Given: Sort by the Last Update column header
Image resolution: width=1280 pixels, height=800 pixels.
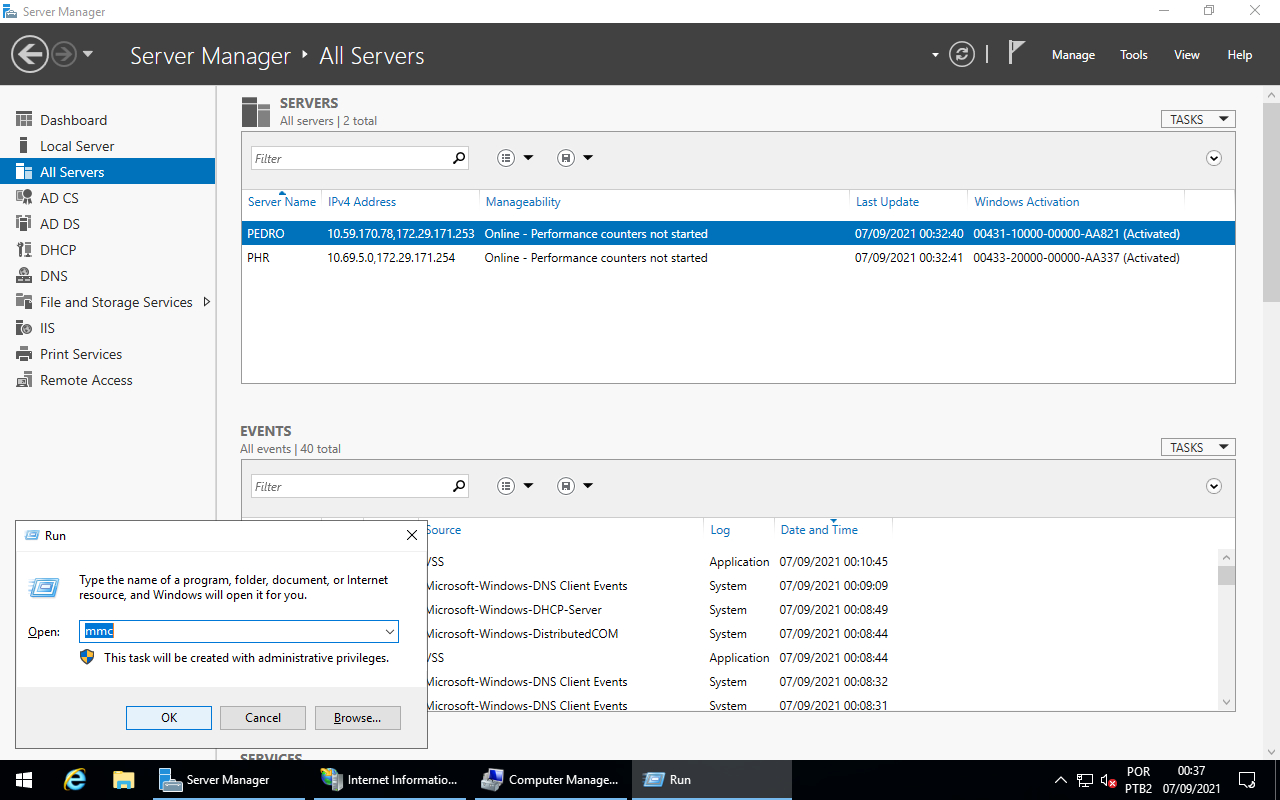Looking at the screenshot, I should pyautogui.click(x=887, y=202).
